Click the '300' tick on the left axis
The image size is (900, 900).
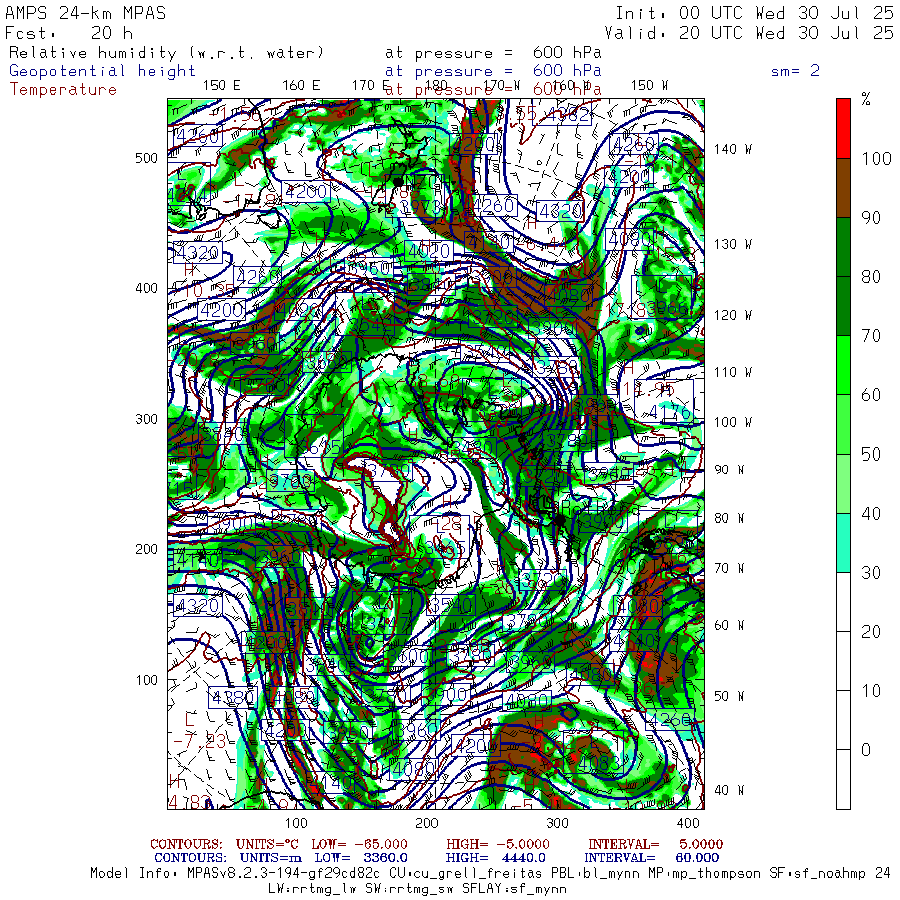[146, 419]
